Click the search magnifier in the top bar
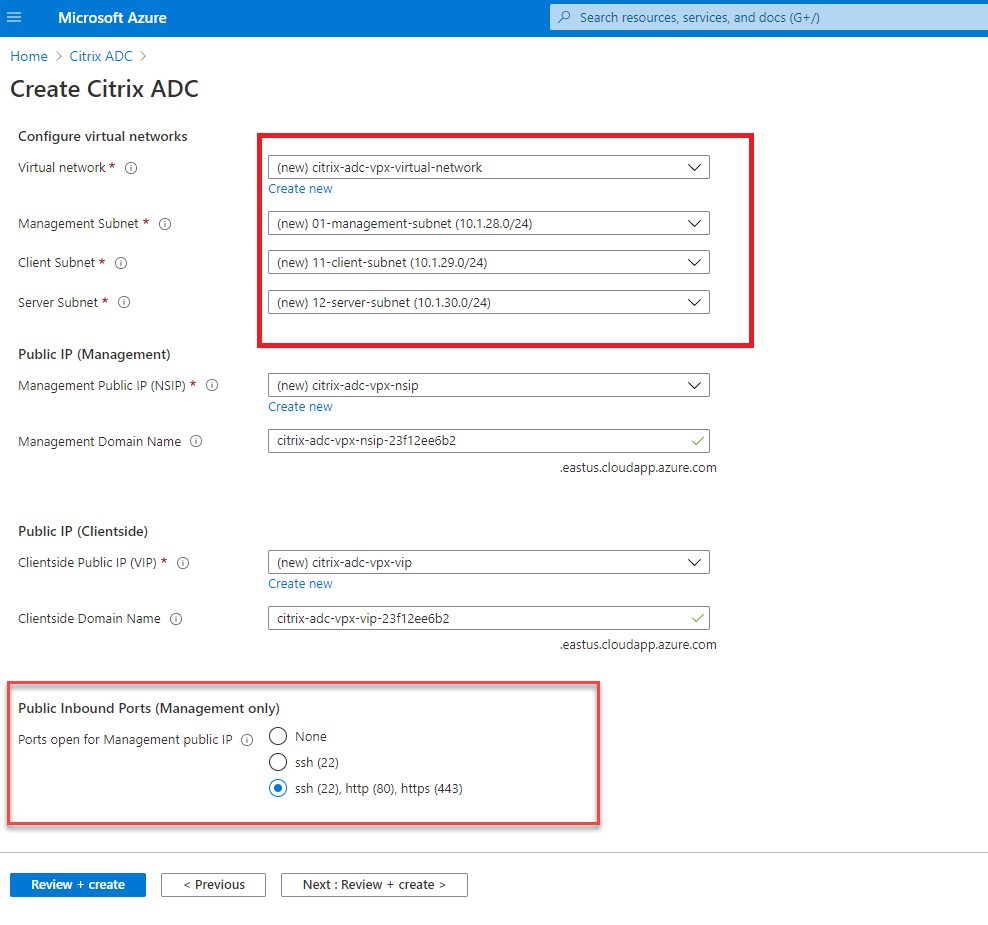The image size is (988, 925). pyautogui.click(x=565, y=17)
